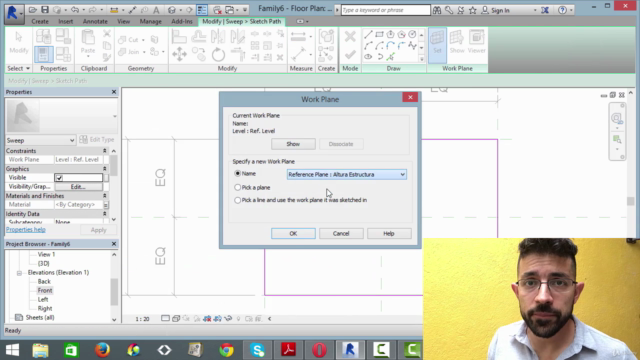Collapse the Materials and Finishes section
The width and height of the screenshot is (640, 360).
click(x=104, y=196)
